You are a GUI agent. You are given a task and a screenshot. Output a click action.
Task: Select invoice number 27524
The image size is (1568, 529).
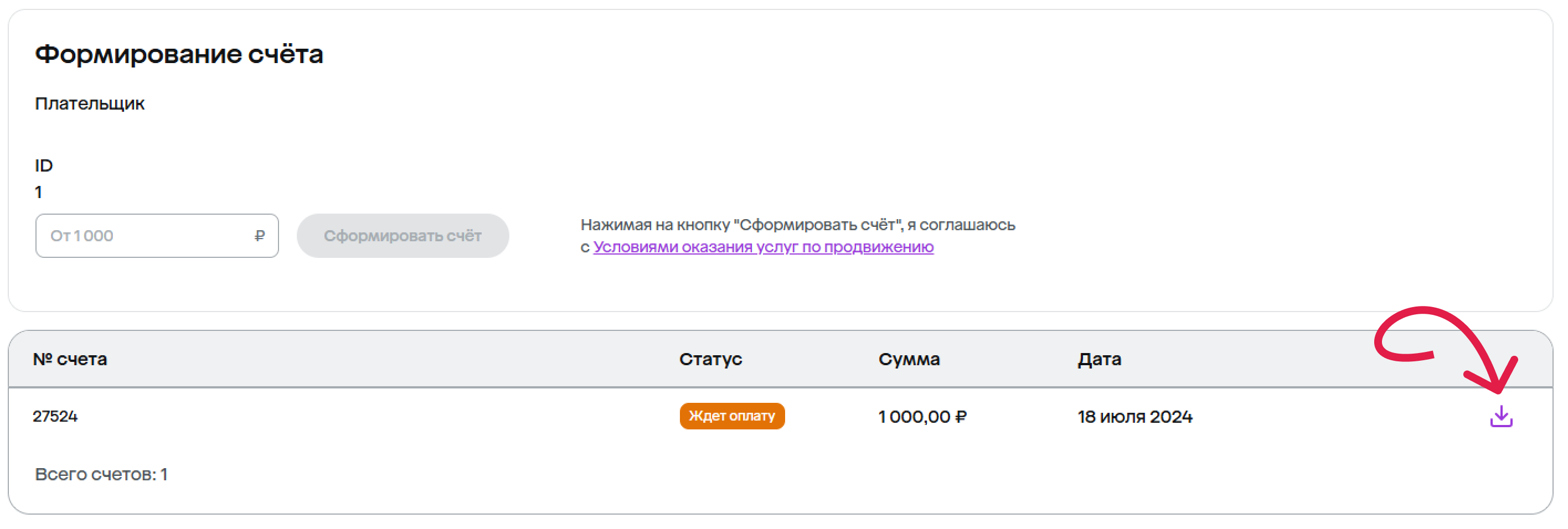click(x=55, y=417)
